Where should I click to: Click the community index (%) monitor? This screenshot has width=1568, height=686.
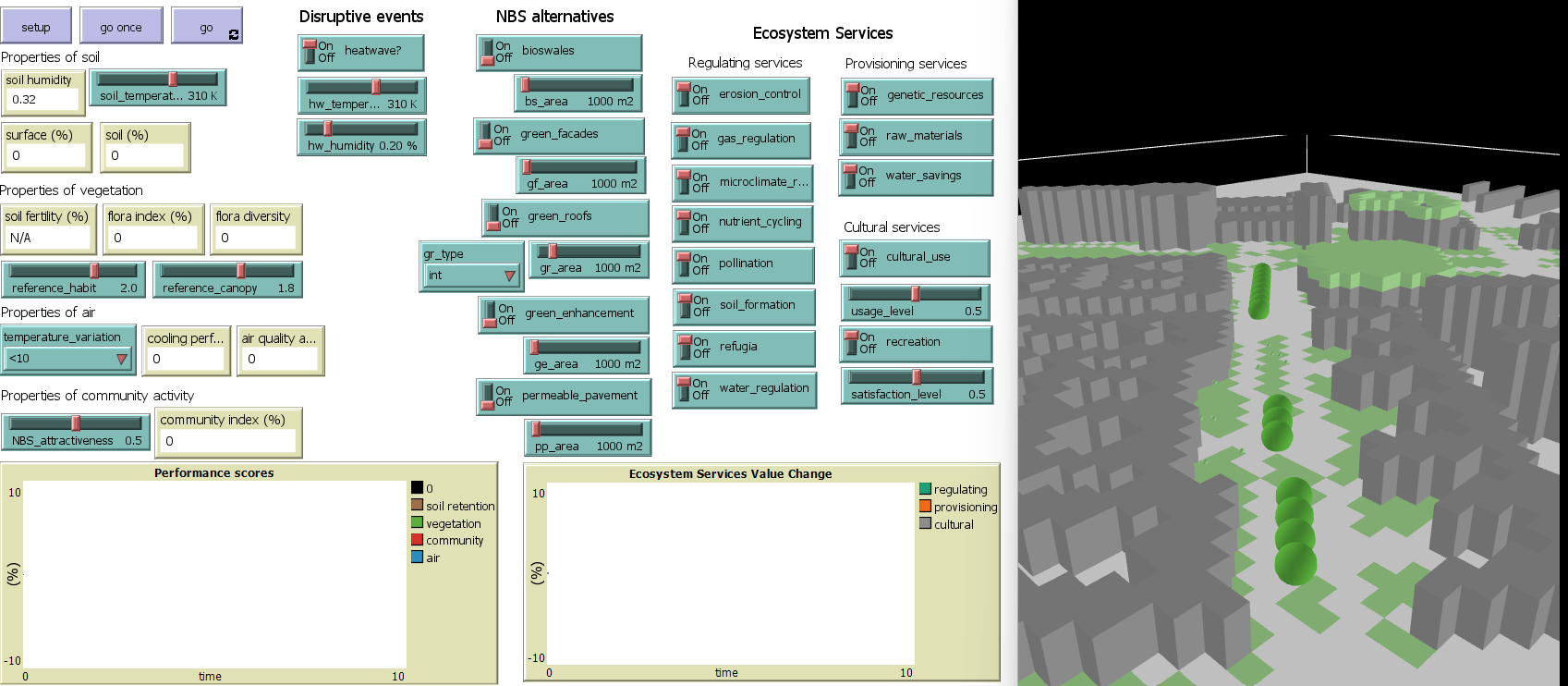point(228,432)
